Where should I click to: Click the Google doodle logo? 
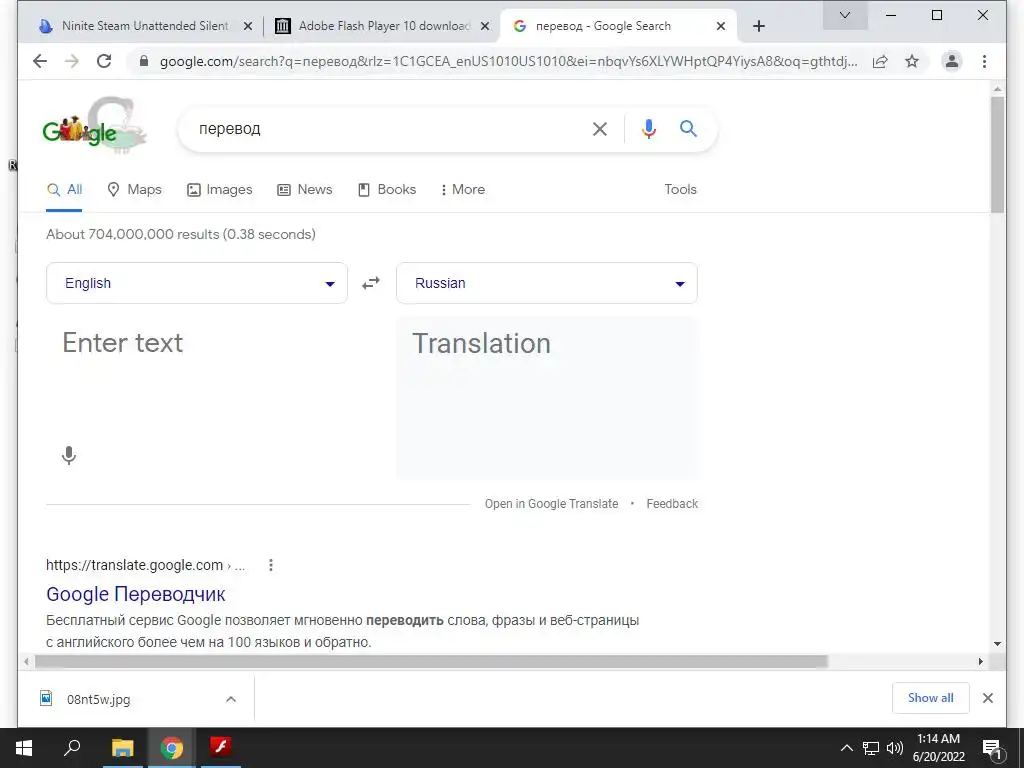pyautogui.click(x=95, y=125)
